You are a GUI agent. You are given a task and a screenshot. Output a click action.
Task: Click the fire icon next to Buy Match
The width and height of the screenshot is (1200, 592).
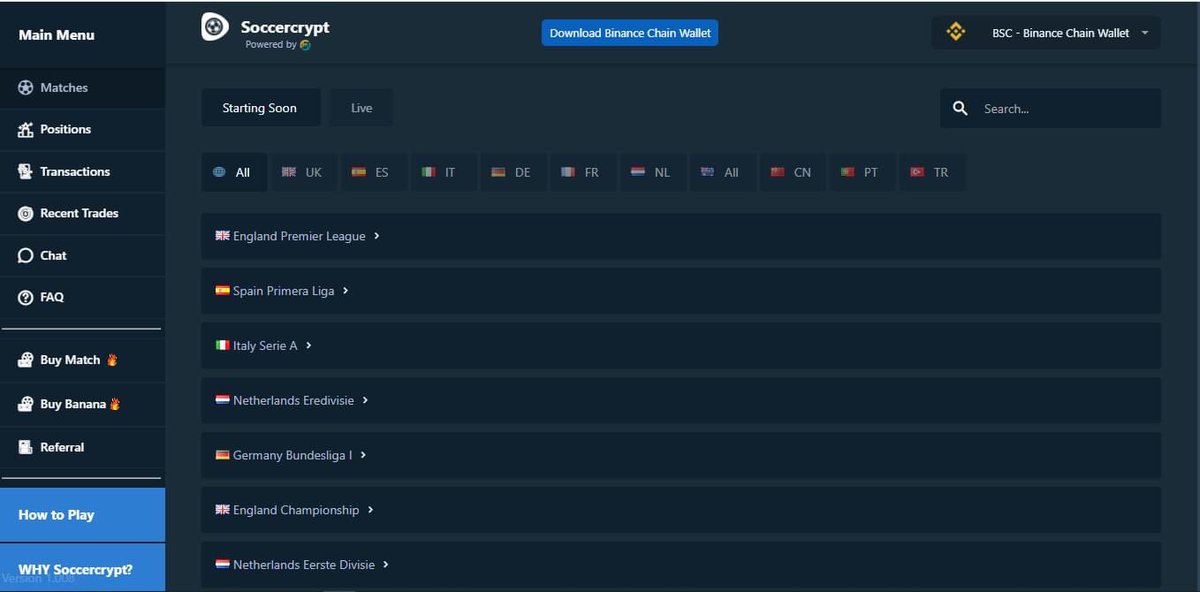(112, 360)
